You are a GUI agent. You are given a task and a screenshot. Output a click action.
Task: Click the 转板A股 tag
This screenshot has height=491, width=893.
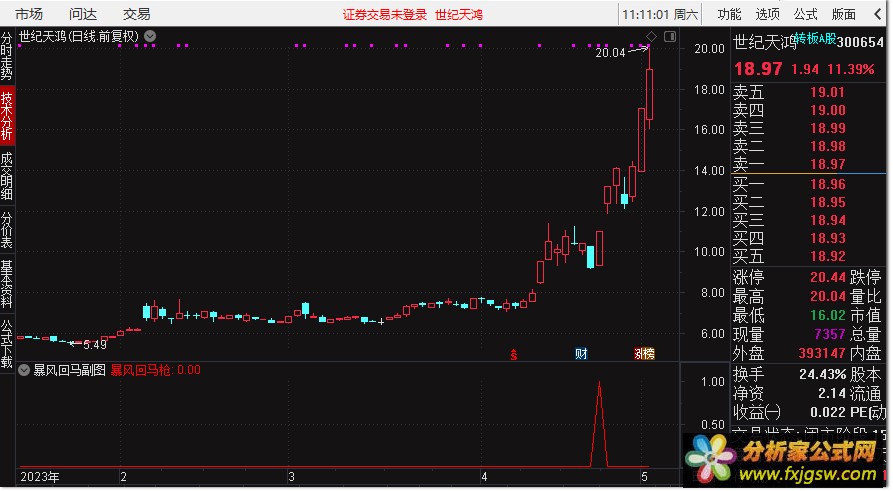816,38
